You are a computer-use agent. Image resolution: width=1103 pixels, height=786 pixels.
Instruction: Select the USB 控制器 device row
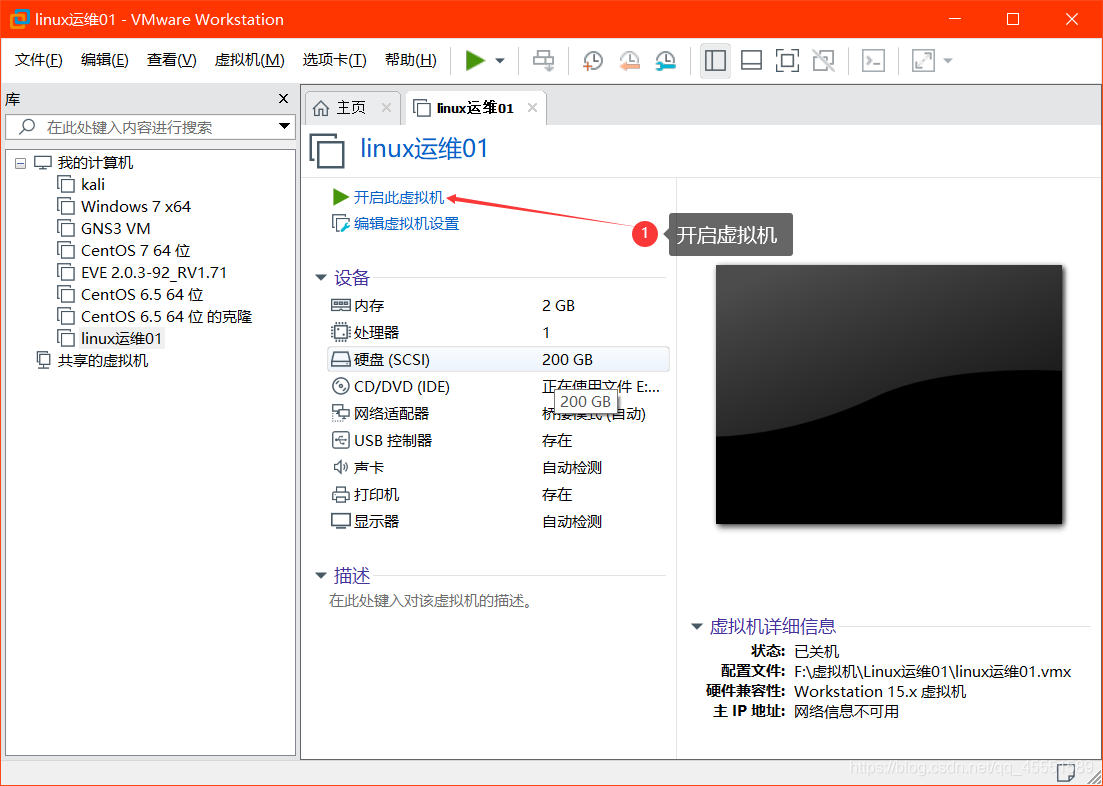[498, 440]
